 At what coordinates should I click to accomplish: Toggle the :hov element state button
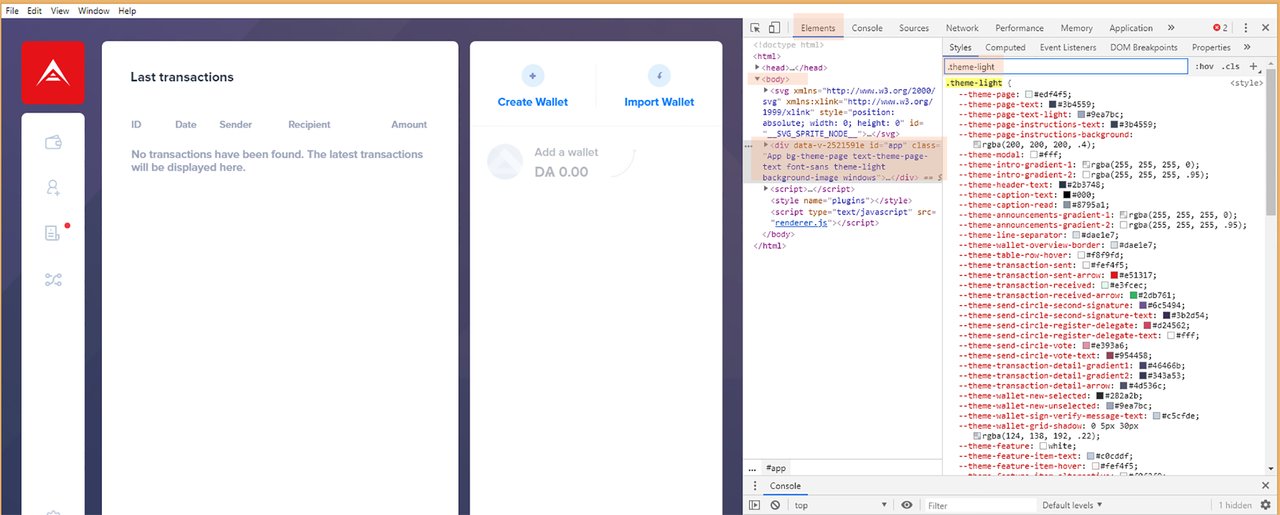(x=1204, y=66)
